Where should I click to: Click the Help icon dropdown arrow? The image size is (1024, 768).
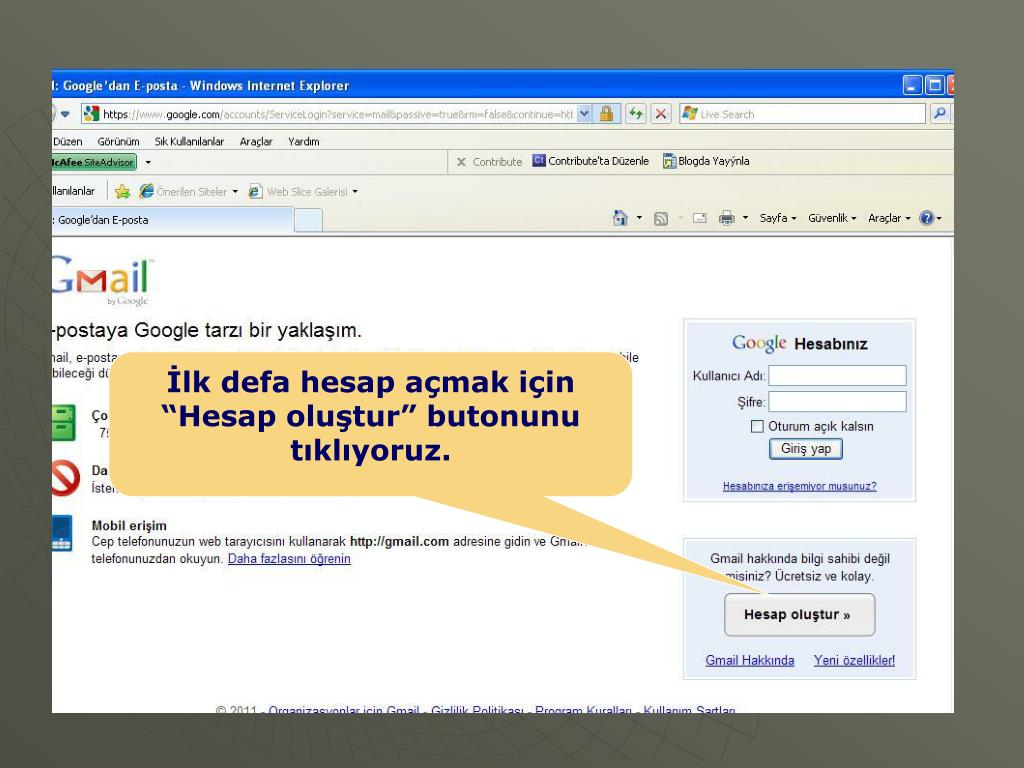point(939,218)
